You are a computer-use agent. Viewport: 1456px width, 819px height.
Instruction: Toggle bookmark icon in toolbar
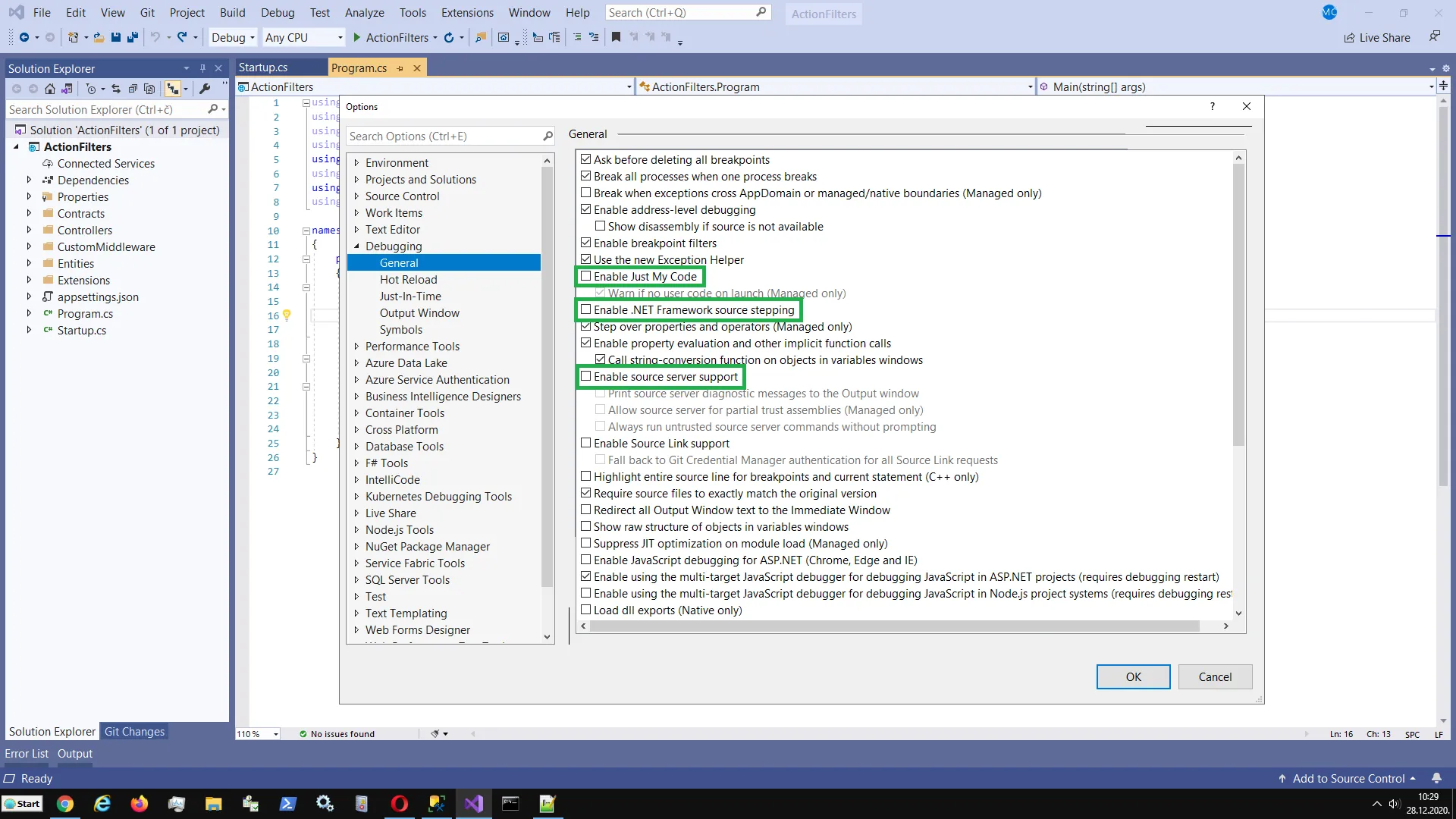pos(616,37)
